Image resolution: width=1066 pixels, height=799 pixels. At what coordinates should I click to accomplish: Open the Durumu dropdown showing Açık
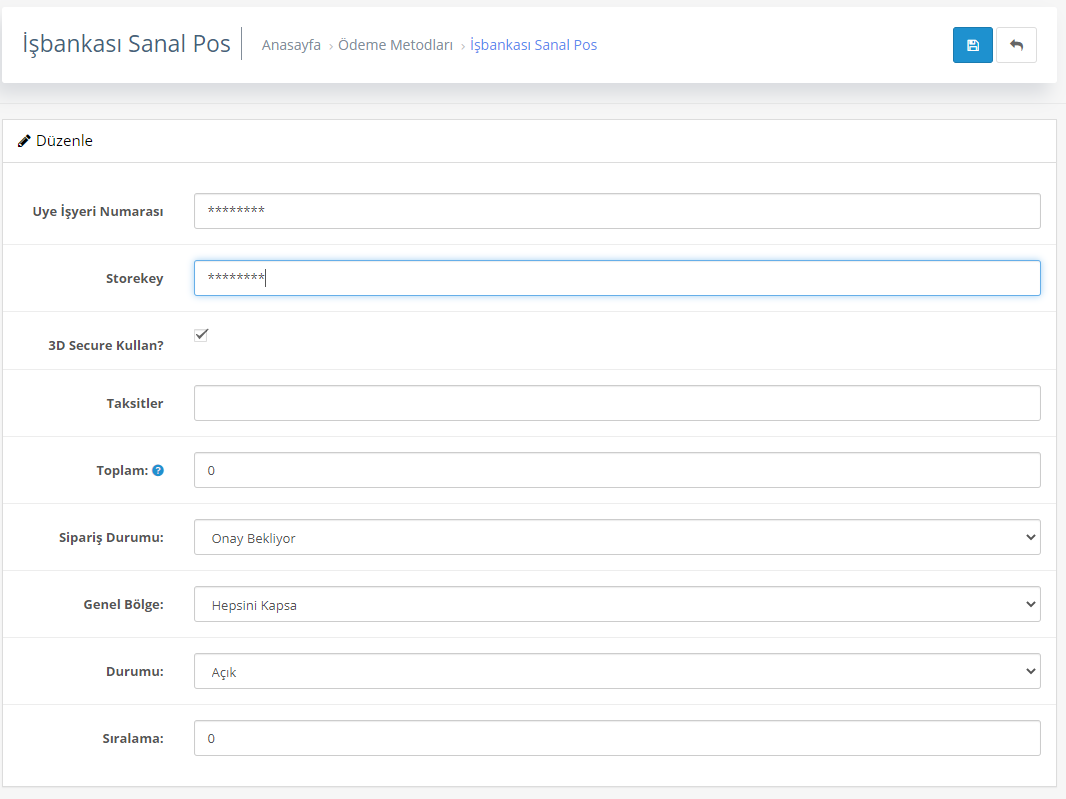coord(617,671)
